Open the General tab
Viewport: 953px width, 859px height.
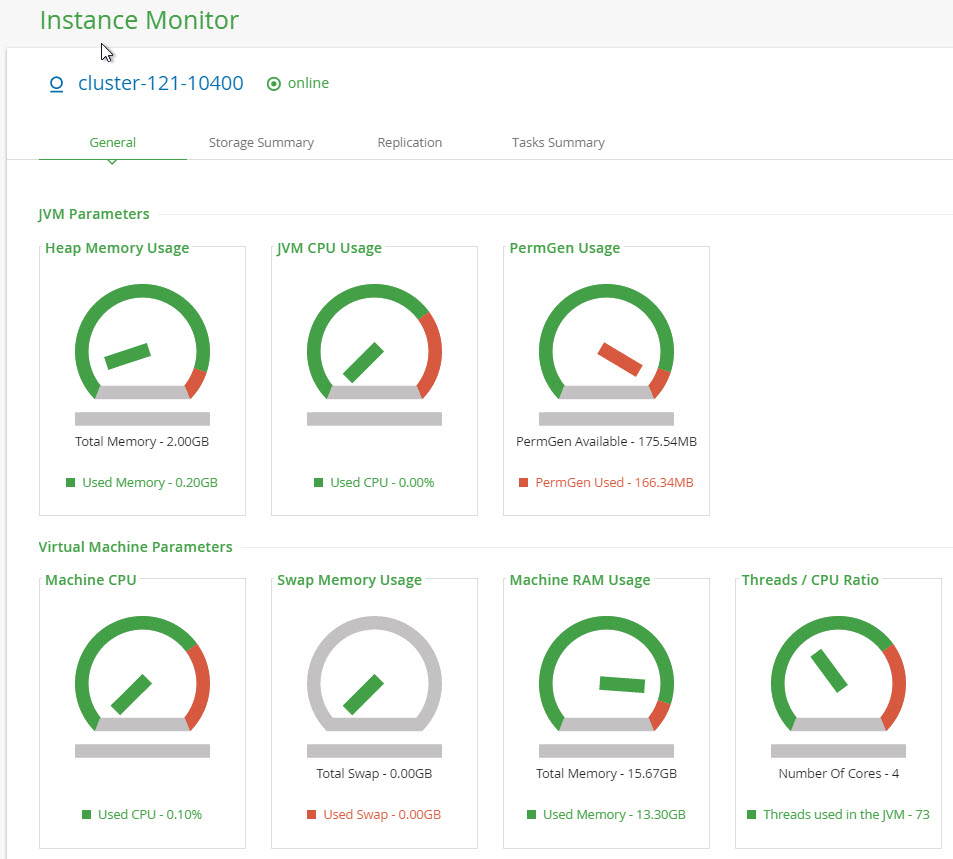pyautogui.click(x=112, y=143)
